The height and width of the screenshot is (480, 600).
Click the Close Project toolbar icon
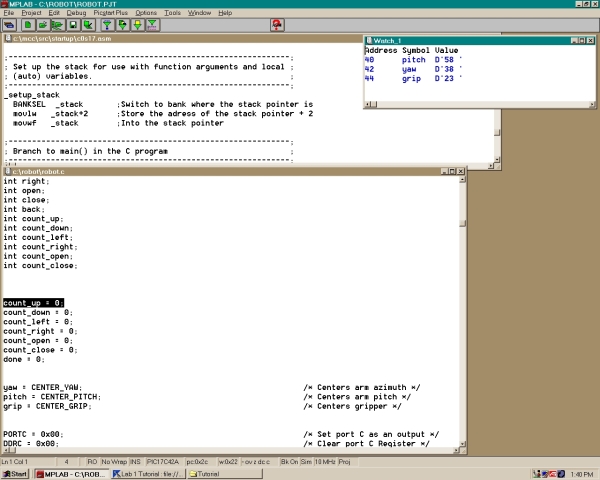pyautogui.click(x=57, y=25)
